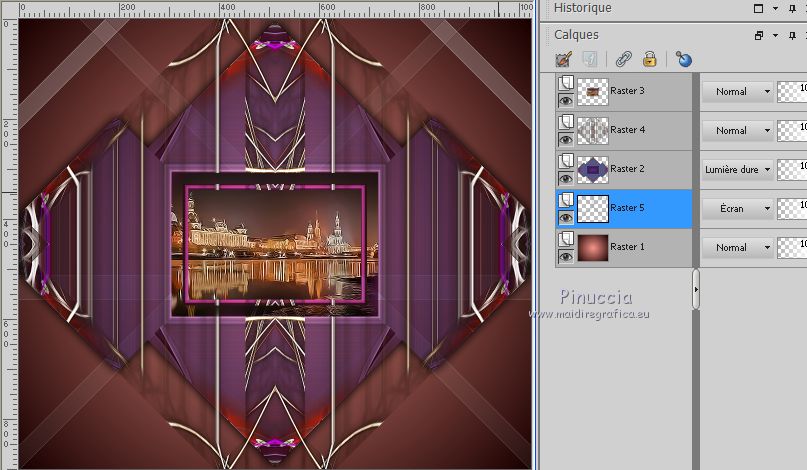Screen dimensions: 807x470
Task: Click the Calques panel title
Action: click(576, 35)
